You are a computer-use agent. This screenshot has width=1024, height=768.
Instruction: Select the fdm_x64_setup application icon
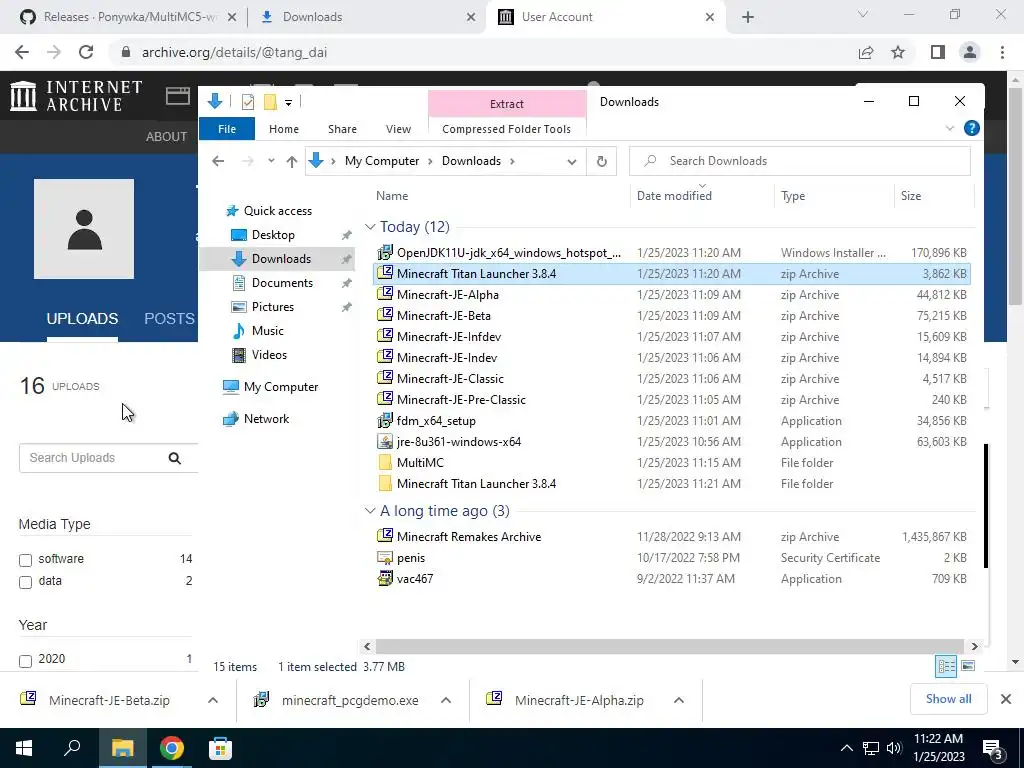[x=385, y=420]
